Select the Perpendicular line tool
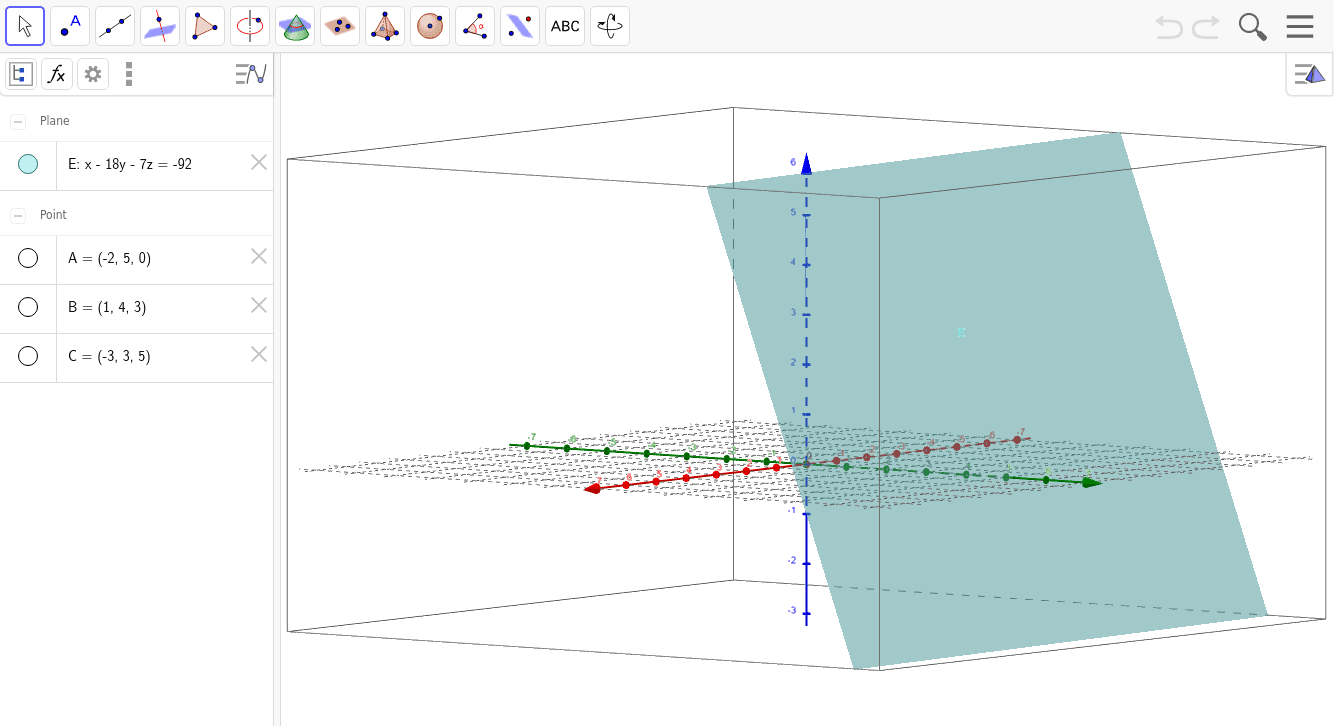Viewport: 1334px width, 728px height. click(160, 26)
